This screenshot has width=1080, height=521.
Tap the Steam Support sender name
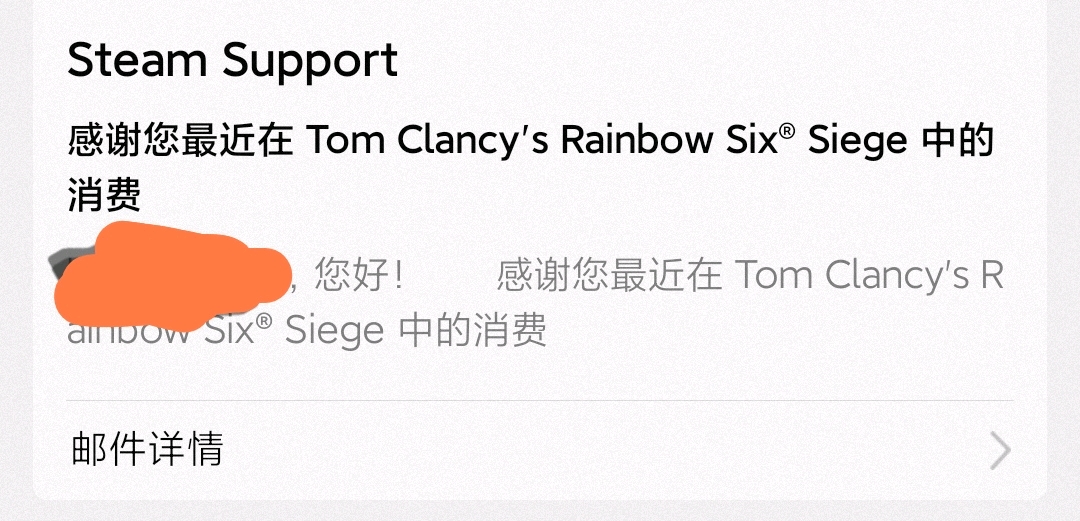coord(233,61)
